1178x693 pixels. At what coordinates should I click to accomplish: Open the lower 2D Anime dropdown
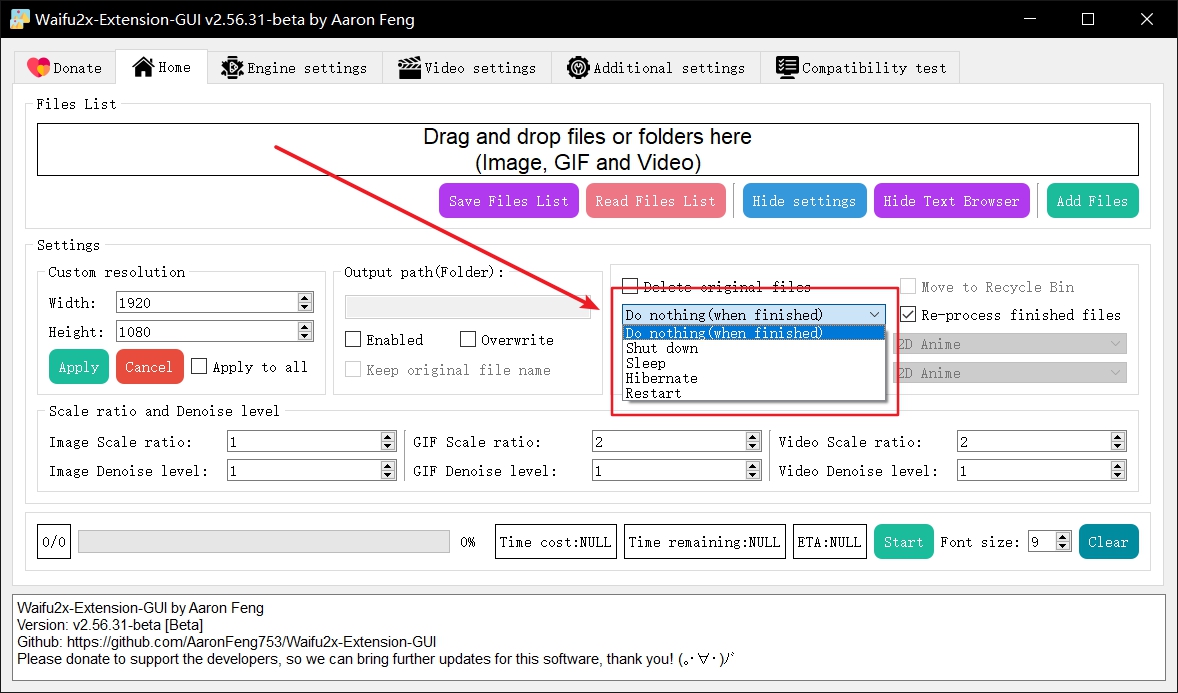(x=1010, y=373)
